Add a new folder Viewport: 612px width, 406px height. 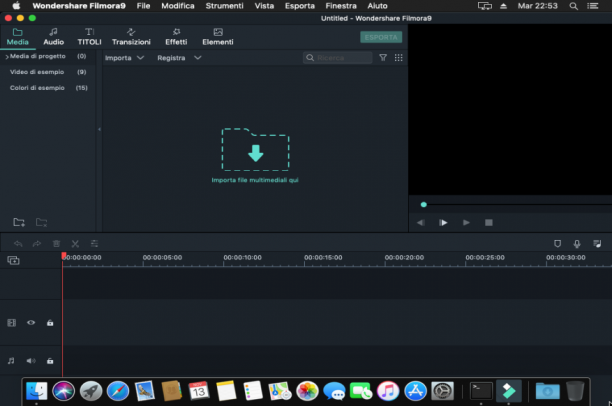[19, 223]
